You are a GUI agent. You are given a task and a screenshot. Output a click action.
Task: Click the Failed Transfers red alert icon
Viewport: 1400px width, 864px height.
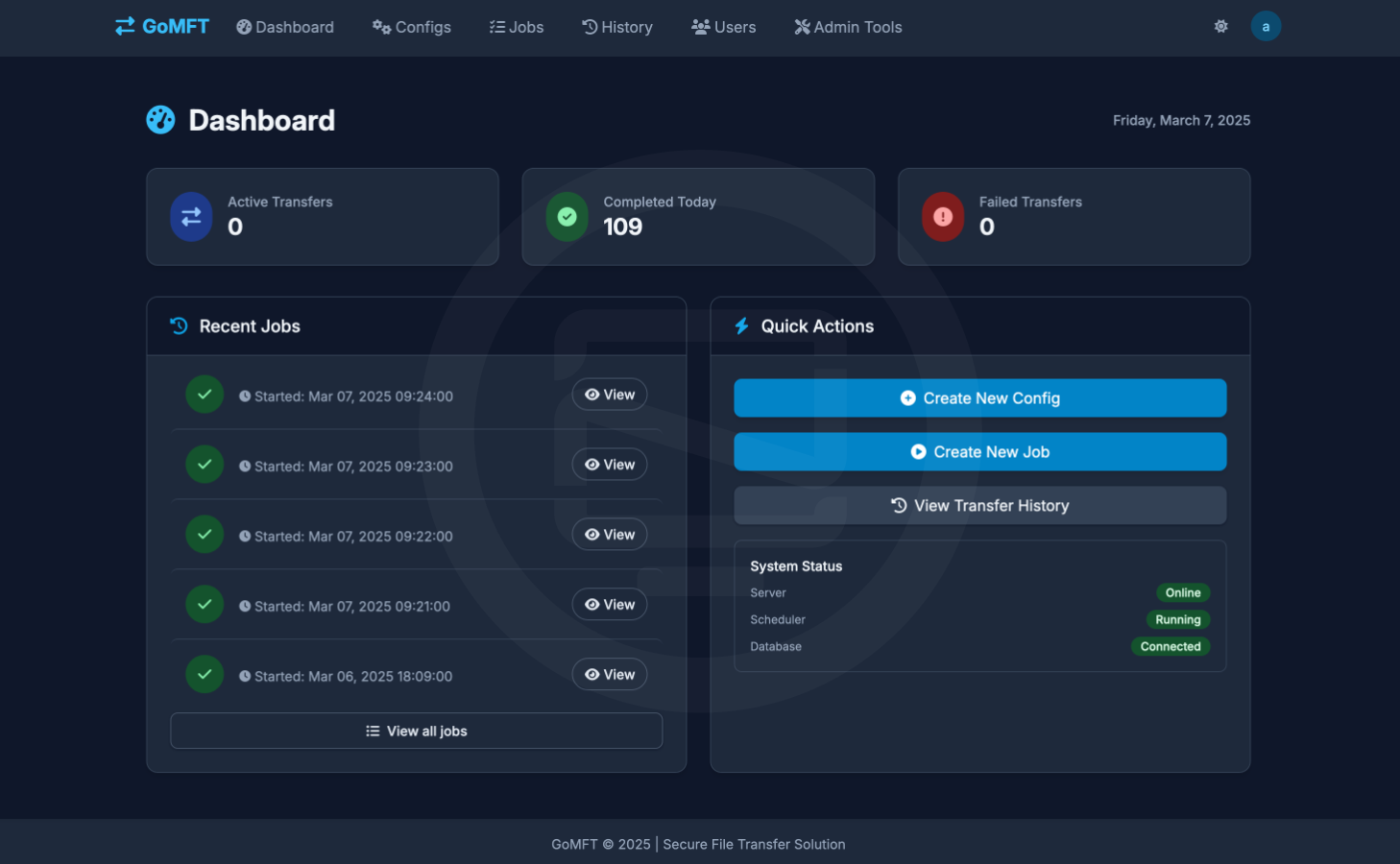(942, 217)
